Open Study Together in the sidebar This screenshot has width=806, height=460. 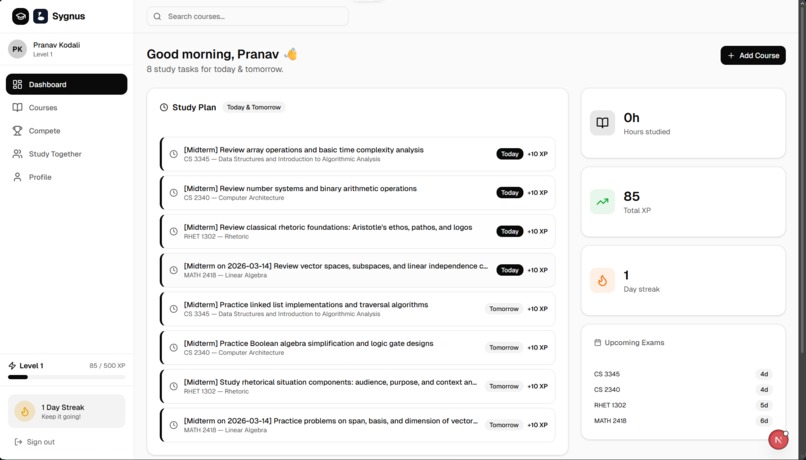point(66,154)
